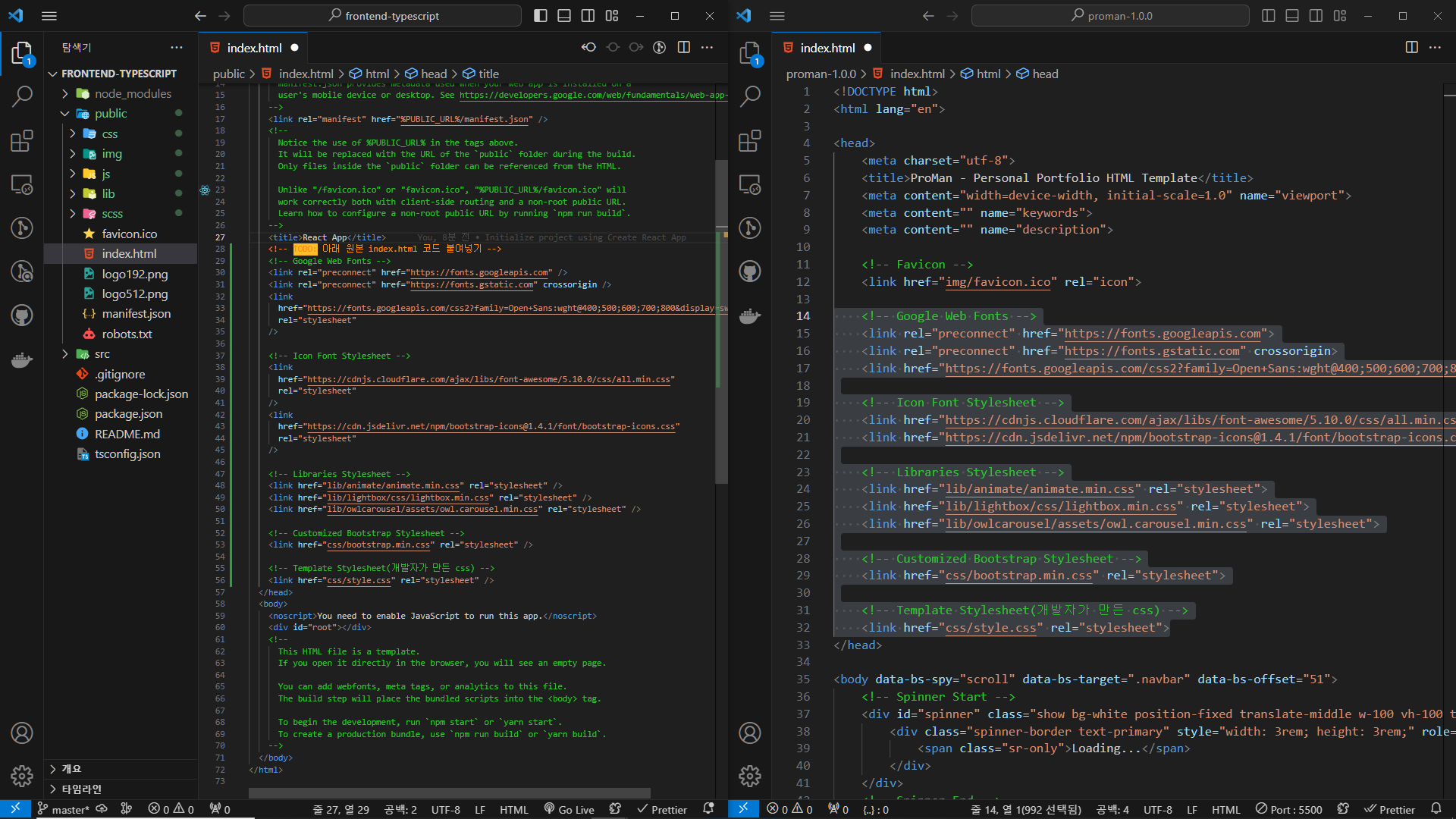Click Port : 5500 status bar button
Screen dimensions: 1456x819
point(1288,809)
